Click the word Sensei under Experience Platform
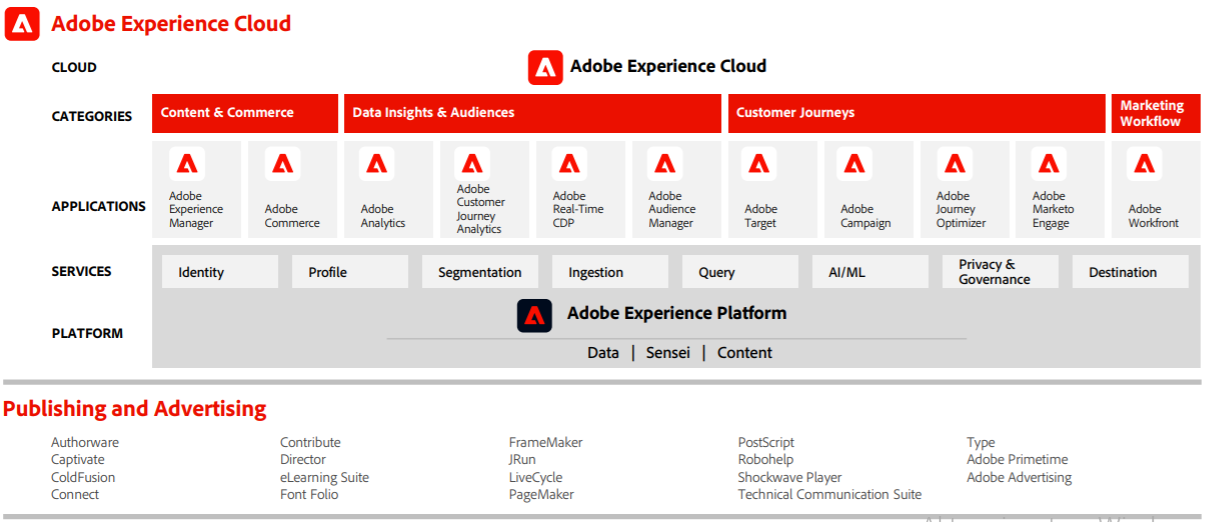Screen dimensions: 1207x522 click(x=668, y=353)
